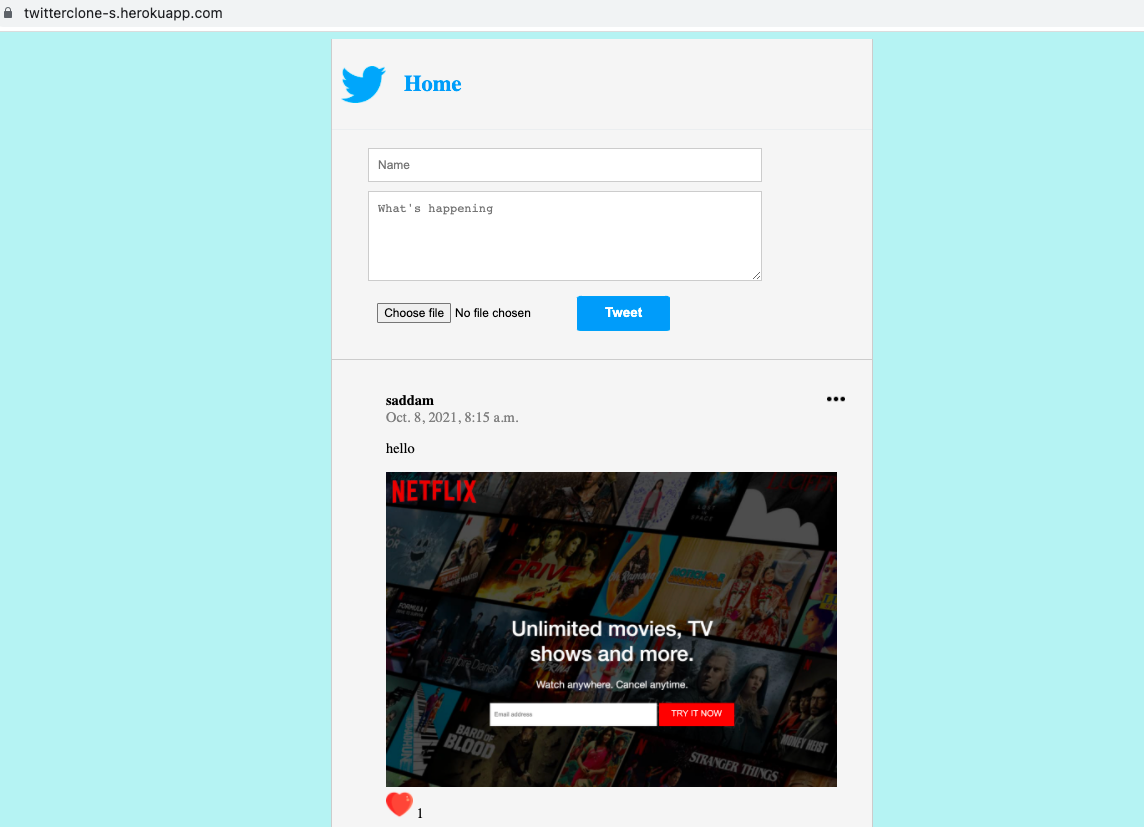Viewport: 1144px width, 827px height.
Task: Focus the Name input field
Action: tap(565, 165)
